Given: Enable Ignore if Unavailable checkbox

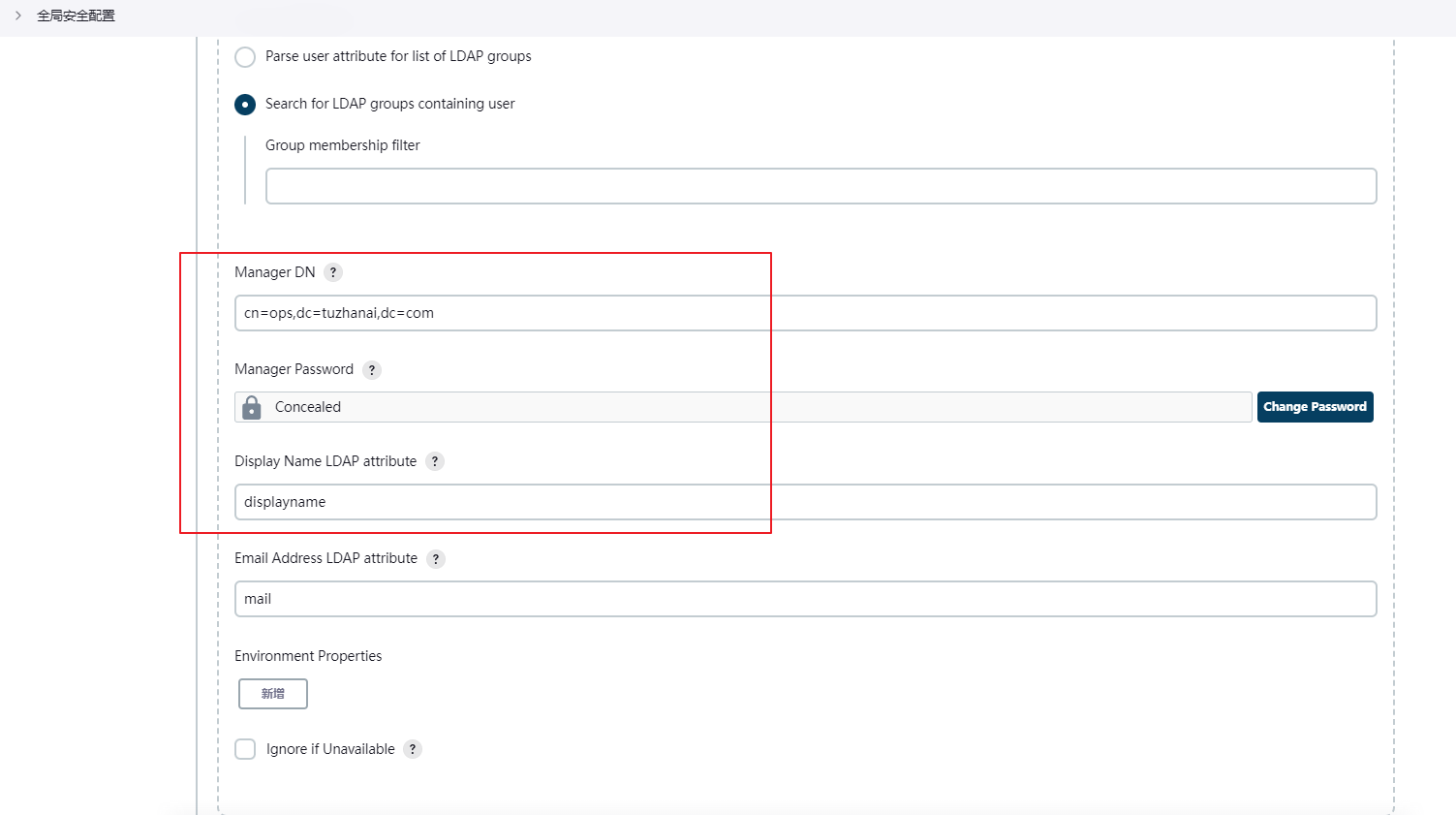Looking at the screenshot, I should pos(246,749).
